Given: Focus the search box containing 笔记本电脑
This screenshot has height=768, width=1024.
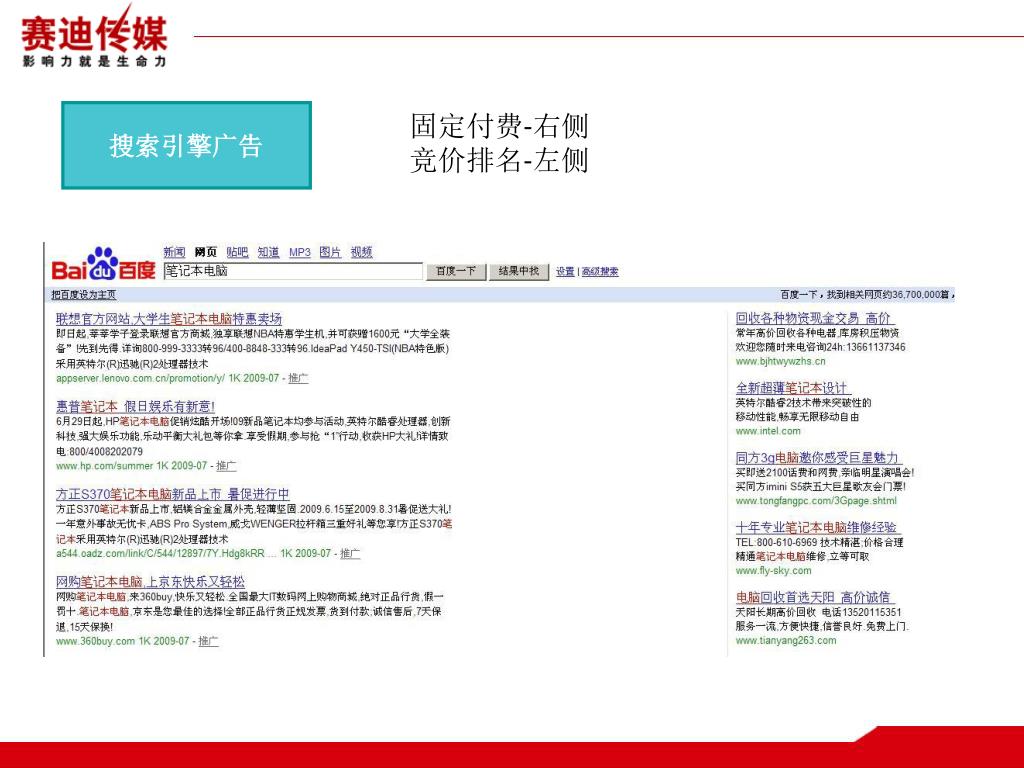Looking at the screenshot, I should (x=293, y=271).
